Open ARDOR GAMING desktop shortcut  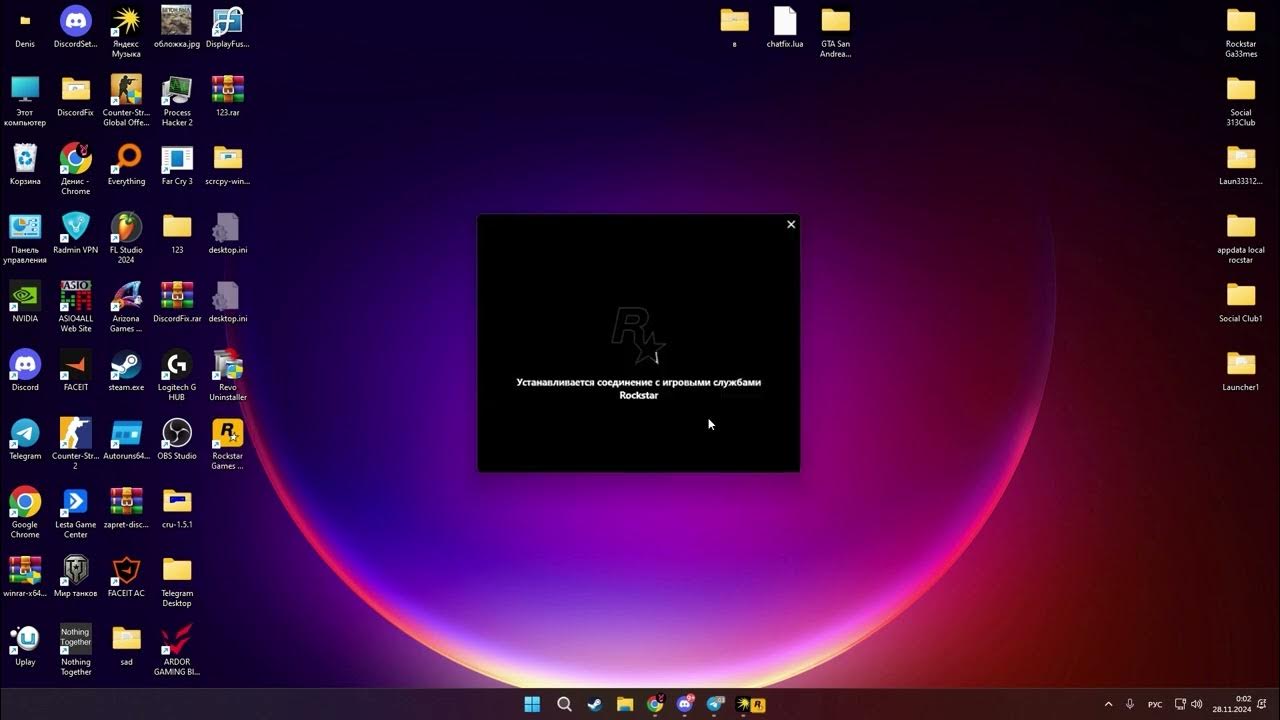tap(177, 649)
